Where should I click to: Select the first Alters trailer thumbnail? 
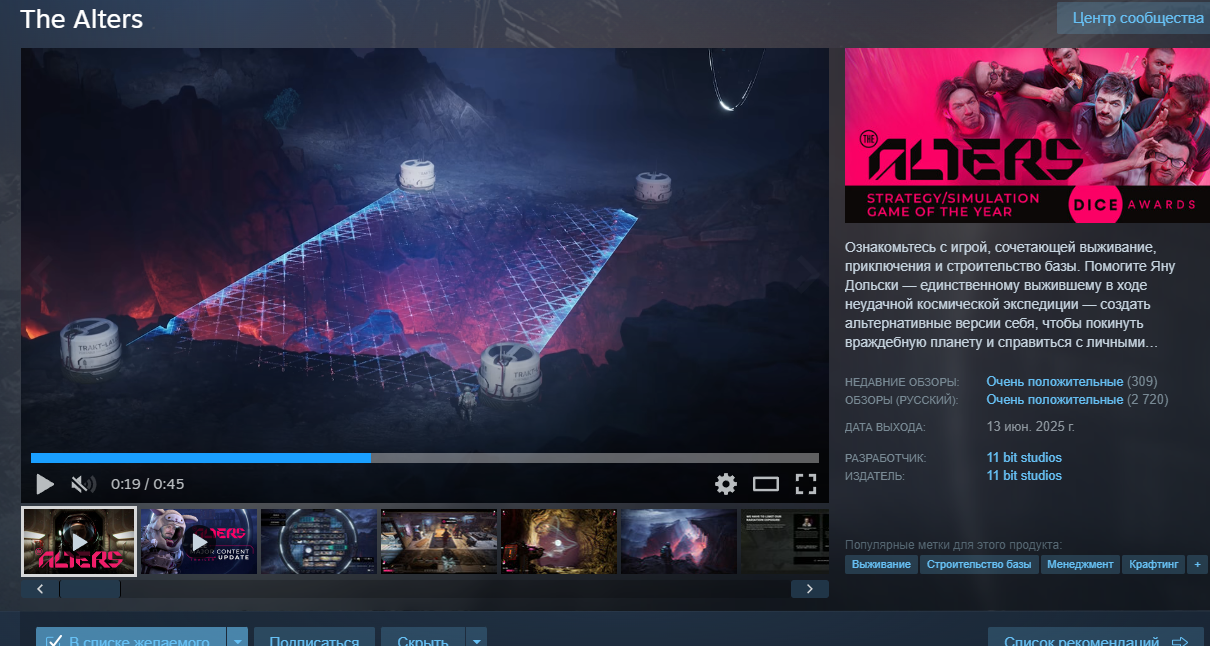(x=79, y=541)
